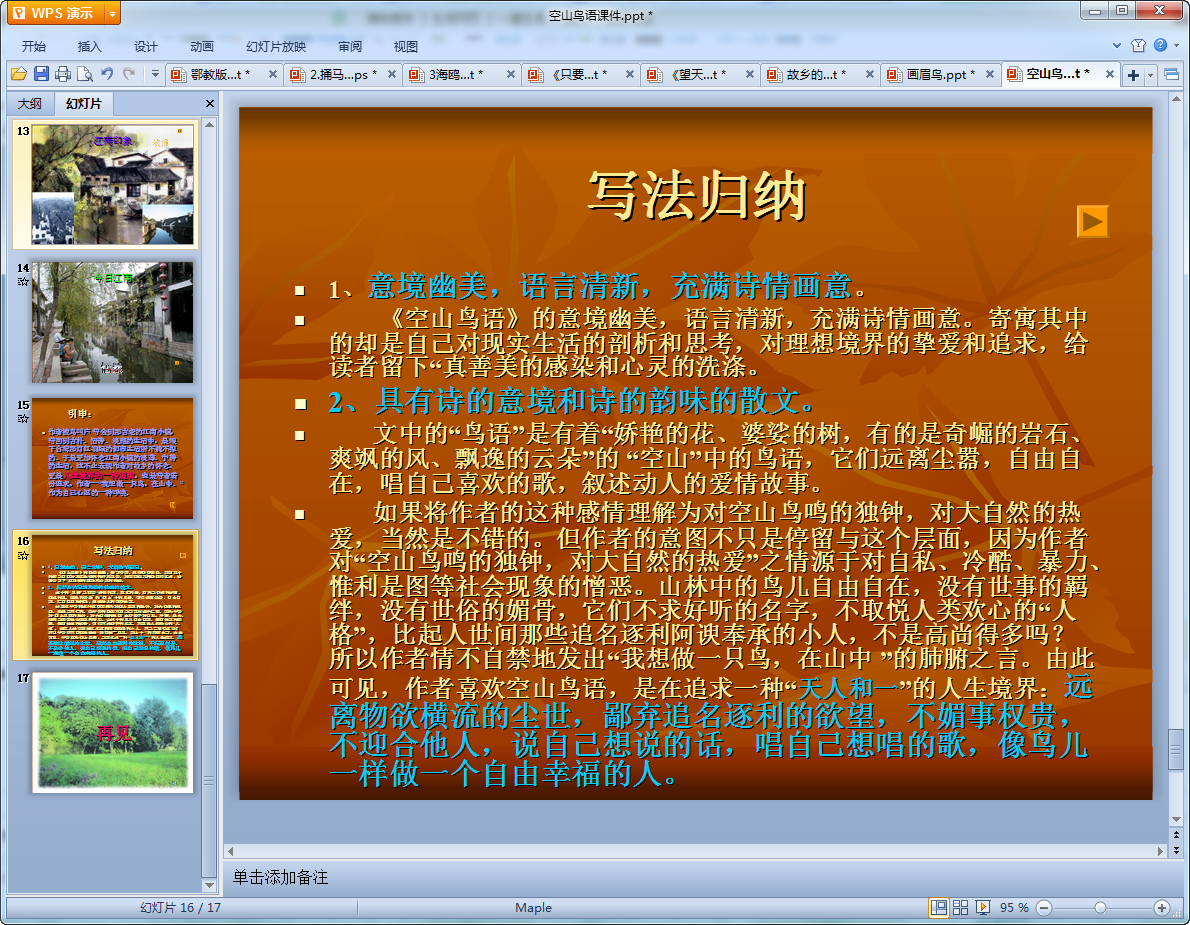Close the 2.捅马 document tab
This screenshot has height=925, width=1190.
tap(392, 74)
